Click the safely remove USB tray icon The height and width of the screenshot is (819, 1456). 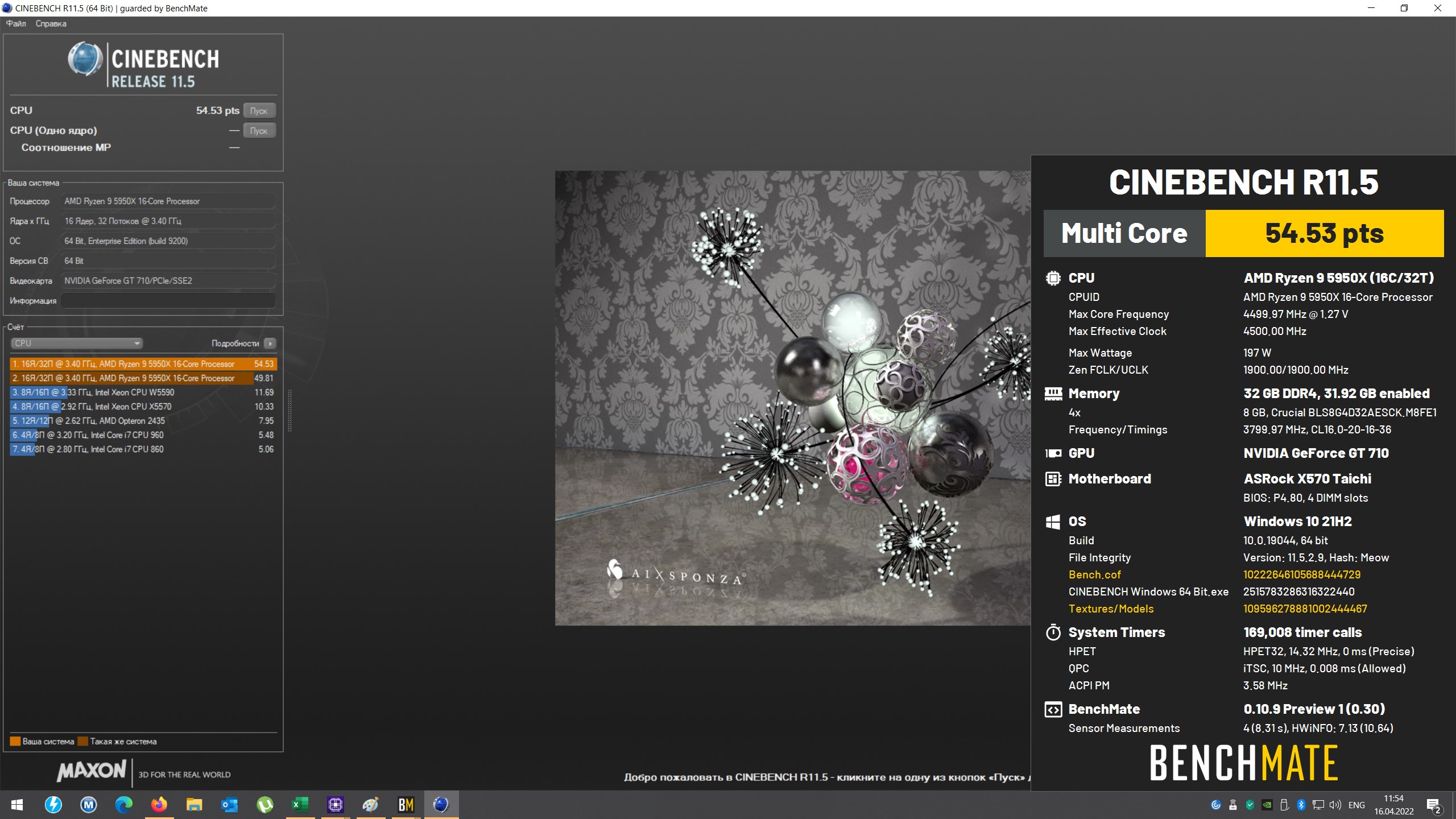[x=1284, y=805]
